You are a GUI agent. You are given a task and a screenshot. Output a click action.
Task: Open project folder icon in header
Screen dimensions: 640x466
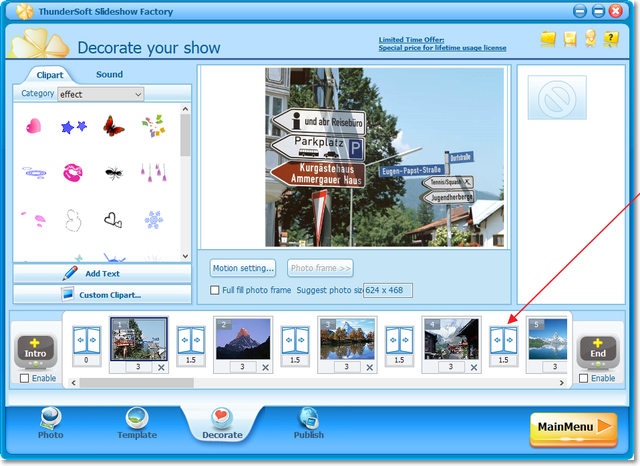(x=548, y=39)
